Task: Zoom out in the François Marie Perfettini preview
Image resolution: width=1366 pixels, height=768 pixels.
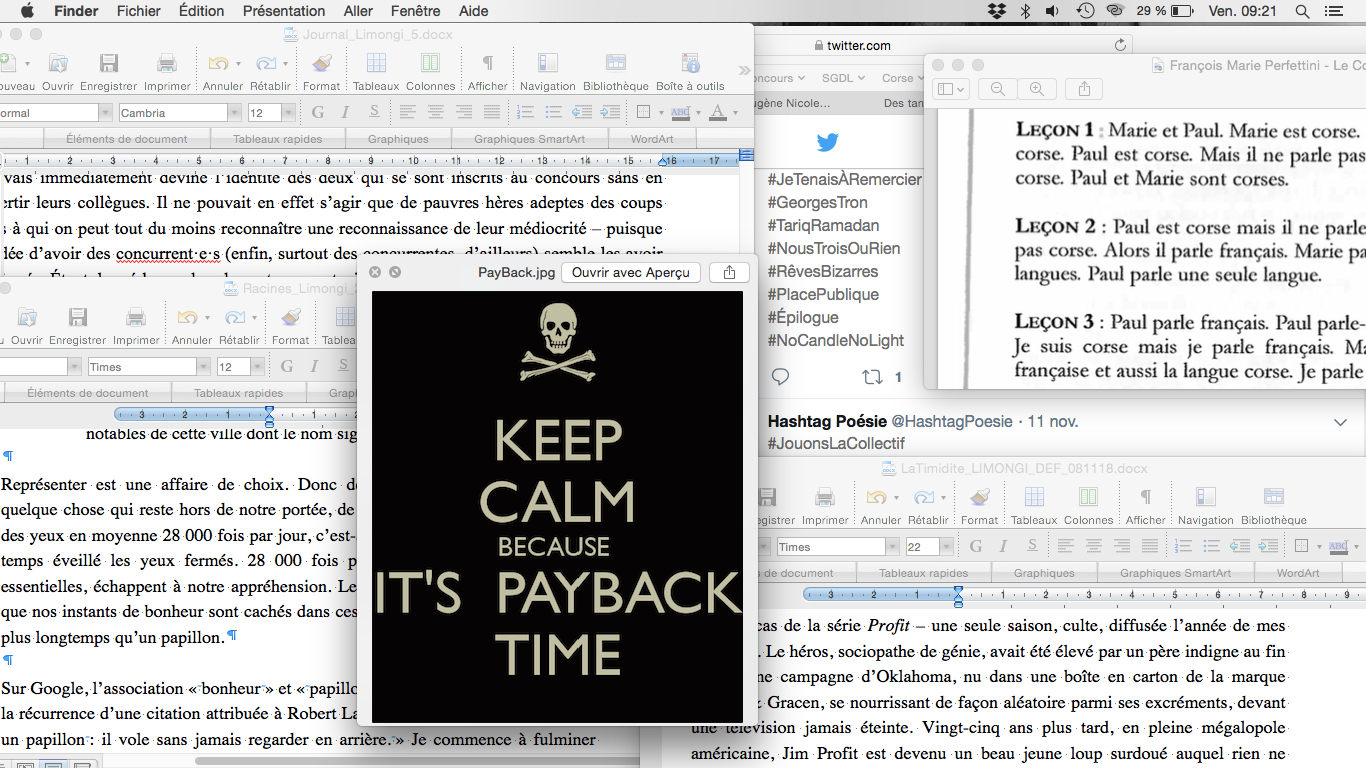Action: [998, 89]
